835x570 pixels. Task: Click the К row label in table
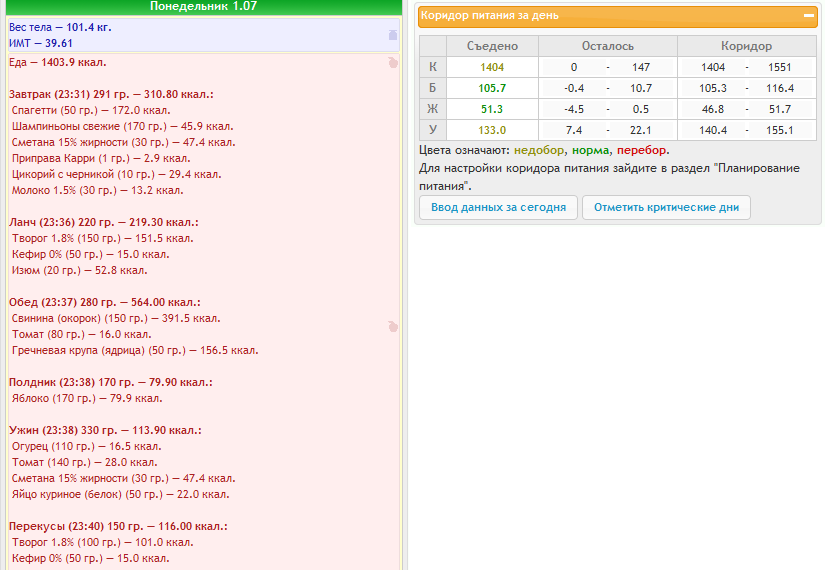433,67
